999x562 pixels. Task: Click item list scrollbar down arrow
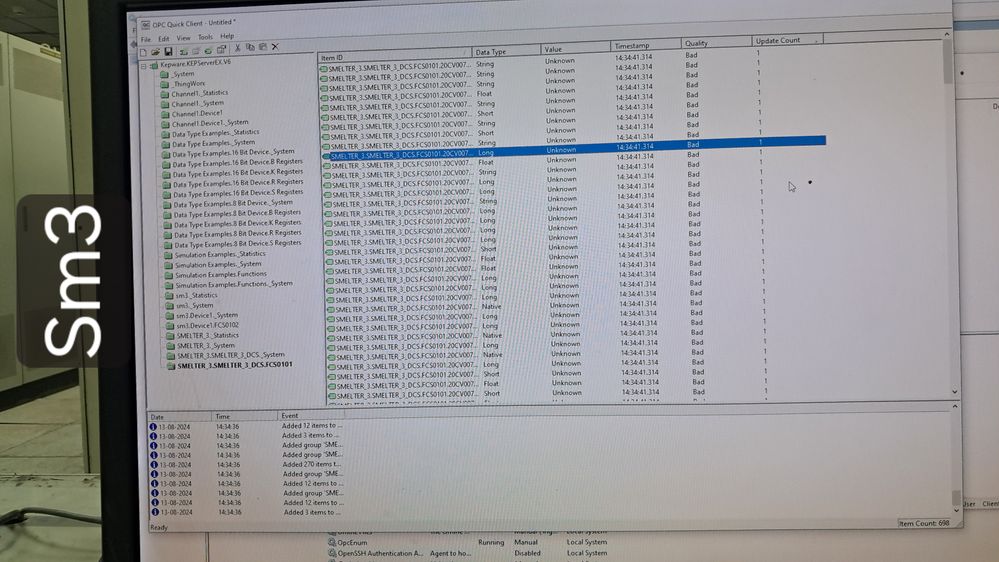pyautogui.click(x=954, y=391)
